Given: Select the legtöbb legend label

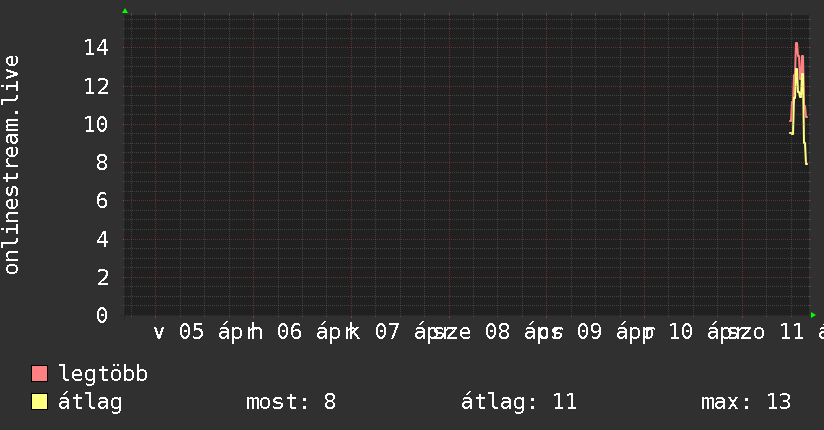Looking at the screenshot, I should click(103, 374).
